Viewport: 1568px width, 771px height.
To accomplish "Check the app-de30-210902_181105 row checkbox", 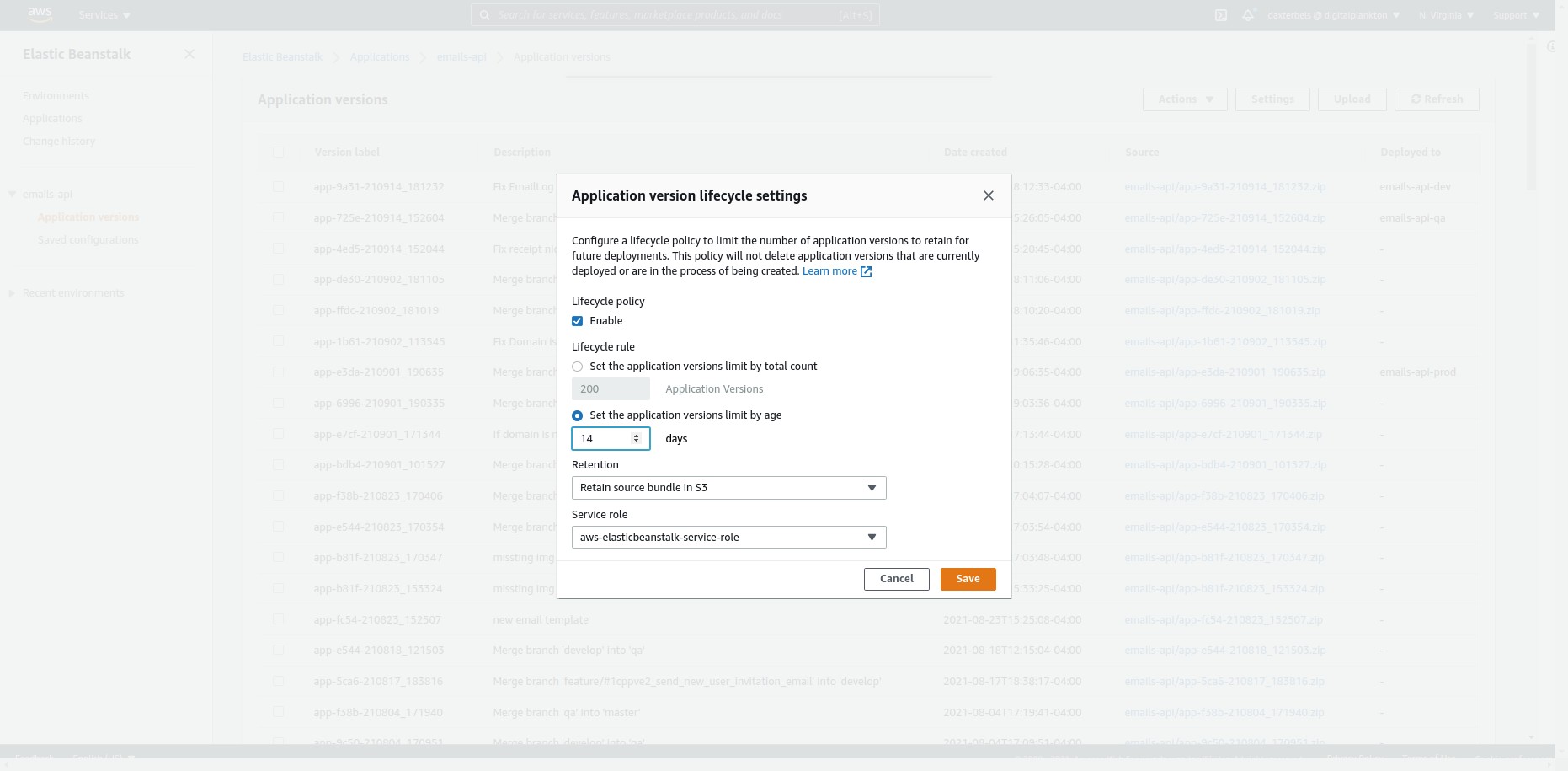I will click(x=279, y=280).
